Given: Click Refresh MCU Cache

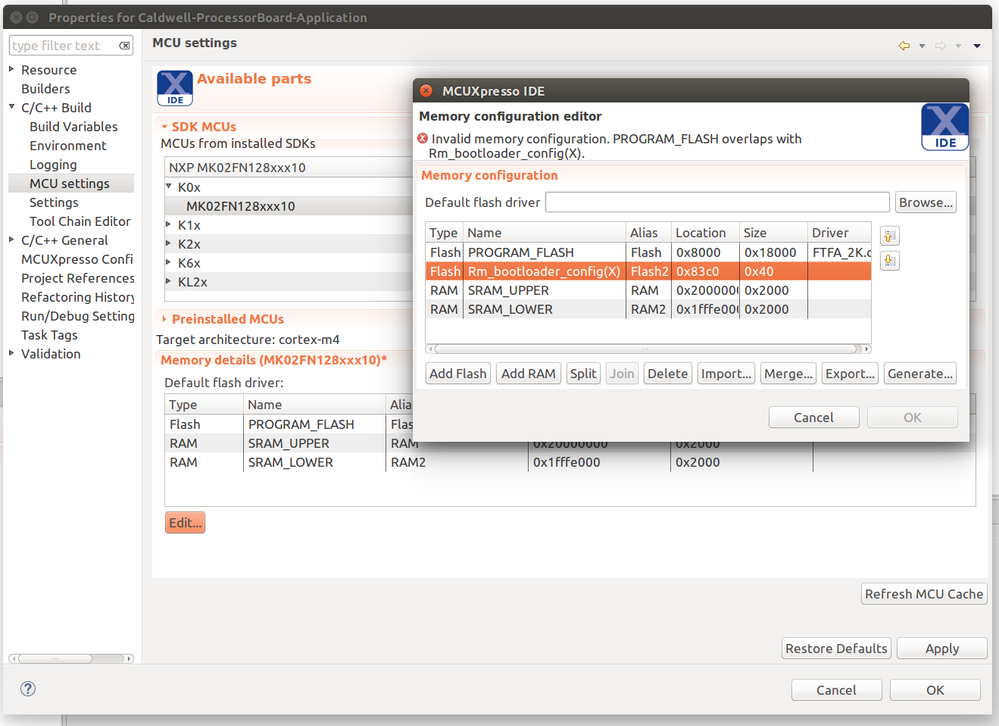Looking at the screenshot, I should (924, 594).
